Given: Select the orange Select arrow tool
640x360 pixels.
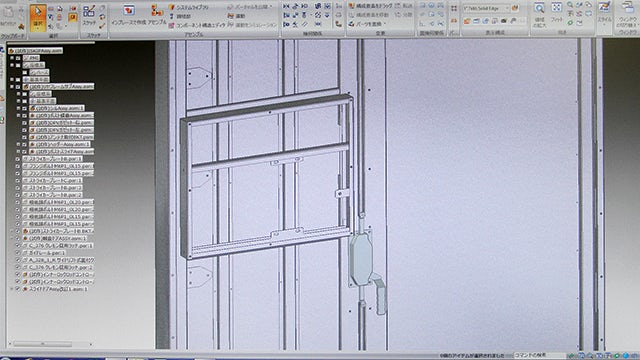Looking at the screenshot, I should pos(38,17).
